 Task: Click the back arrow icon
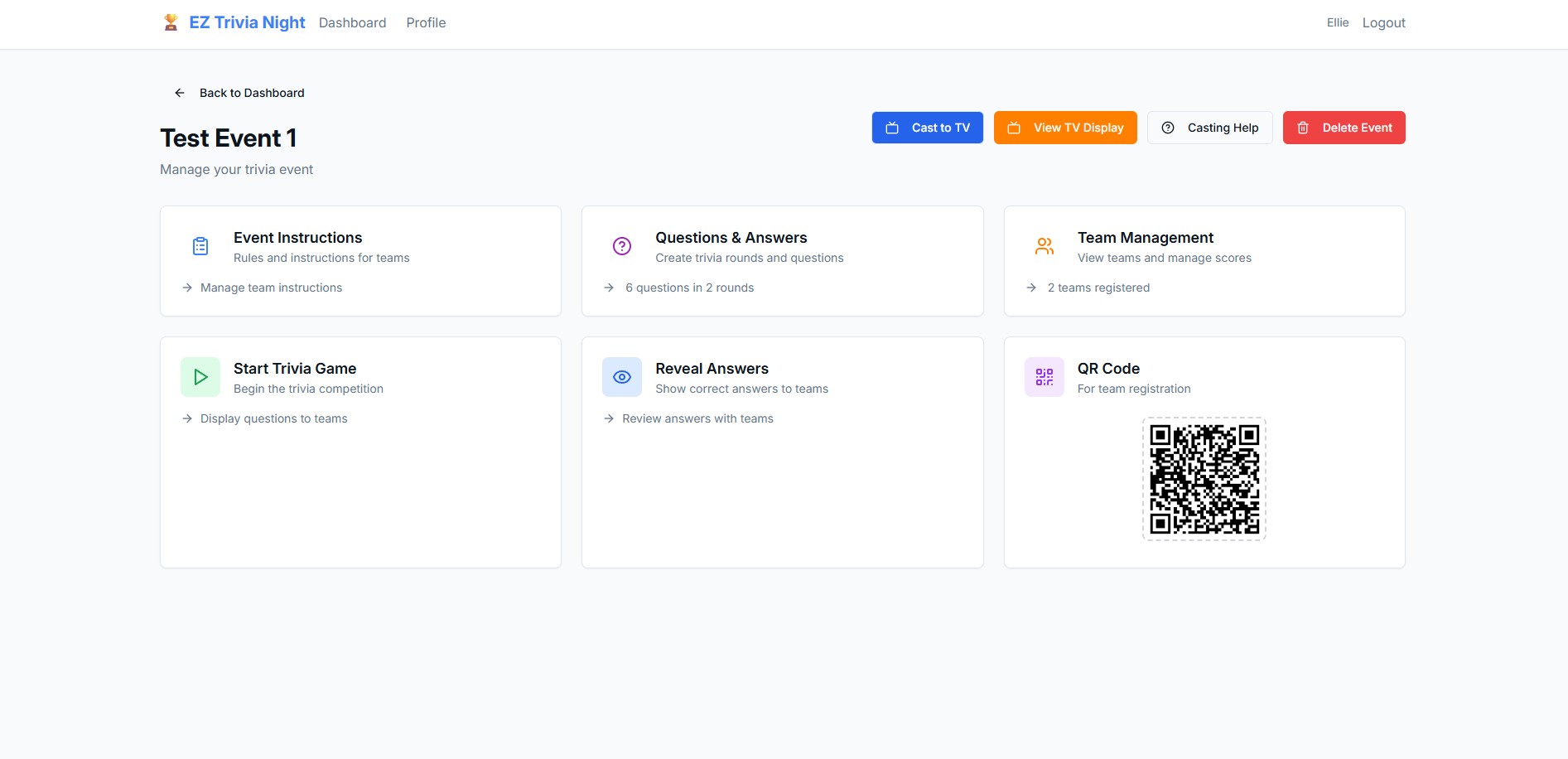coord(180,93)
